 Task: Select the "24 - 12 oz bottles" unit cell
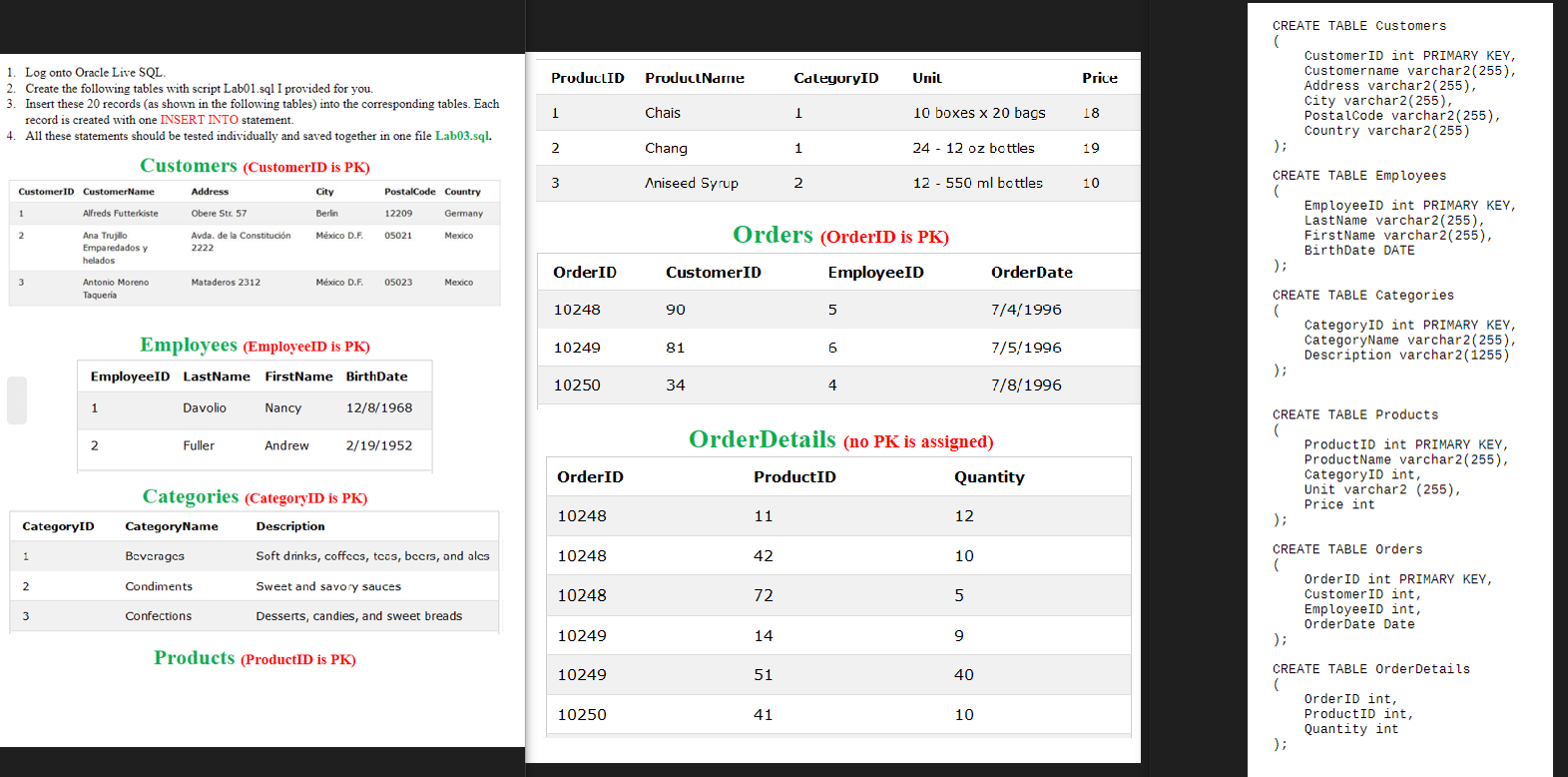(x=973, y=148)
